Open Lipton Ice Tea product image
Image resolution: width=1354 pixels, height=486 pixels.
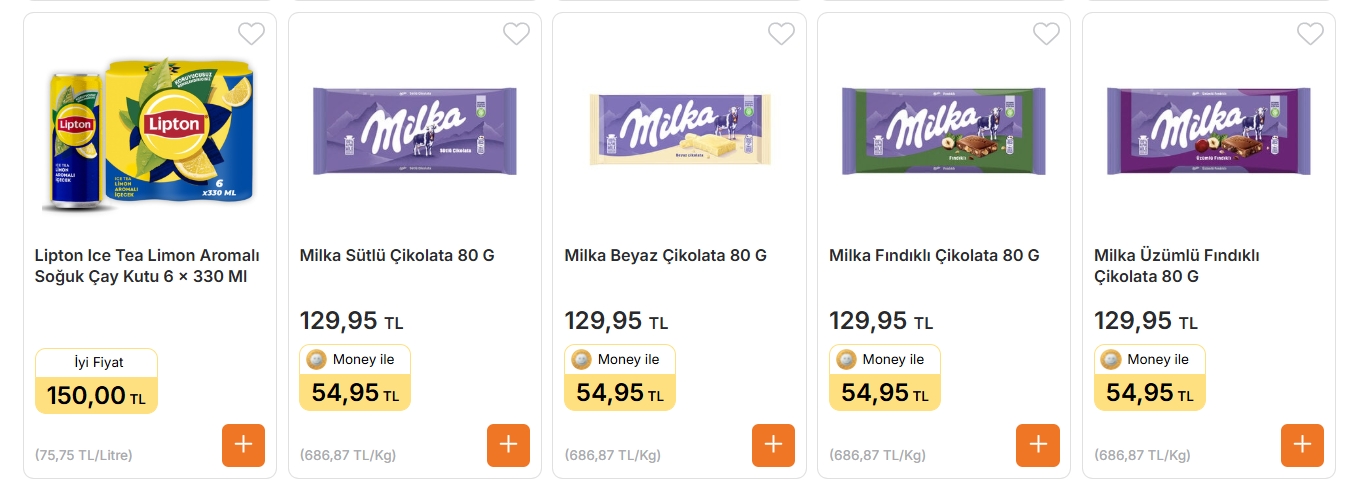pyautogui.click(x=150, y=135)
